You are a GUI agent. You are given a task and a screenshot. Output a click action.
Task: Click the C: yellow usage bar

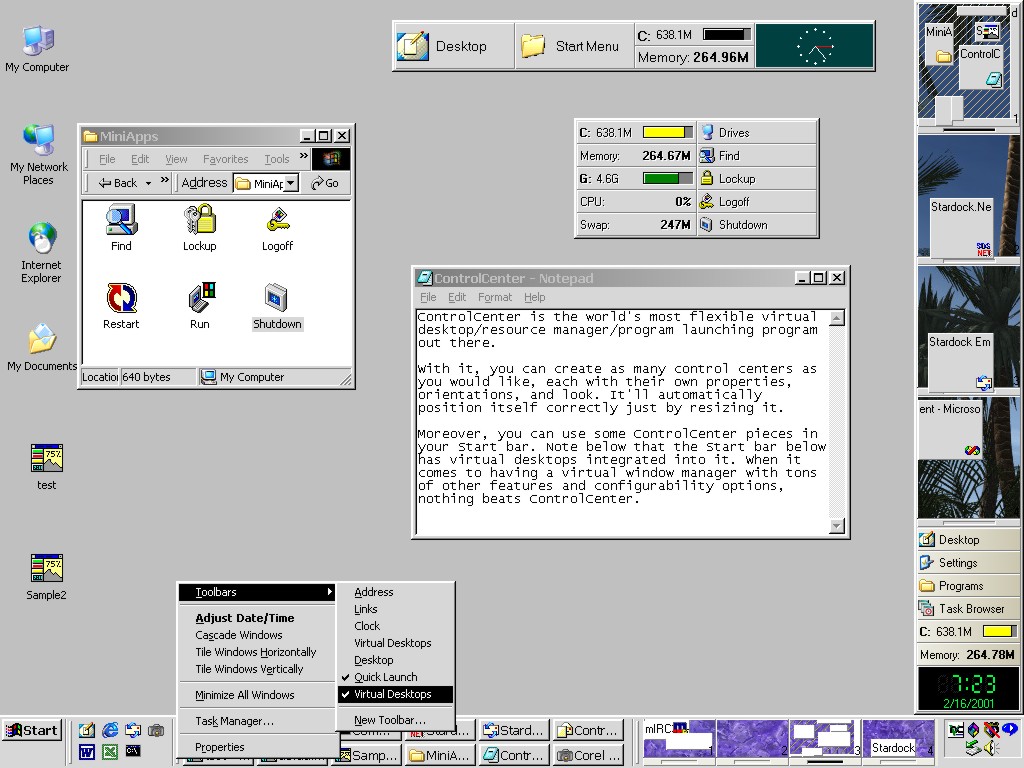point(667,133)
